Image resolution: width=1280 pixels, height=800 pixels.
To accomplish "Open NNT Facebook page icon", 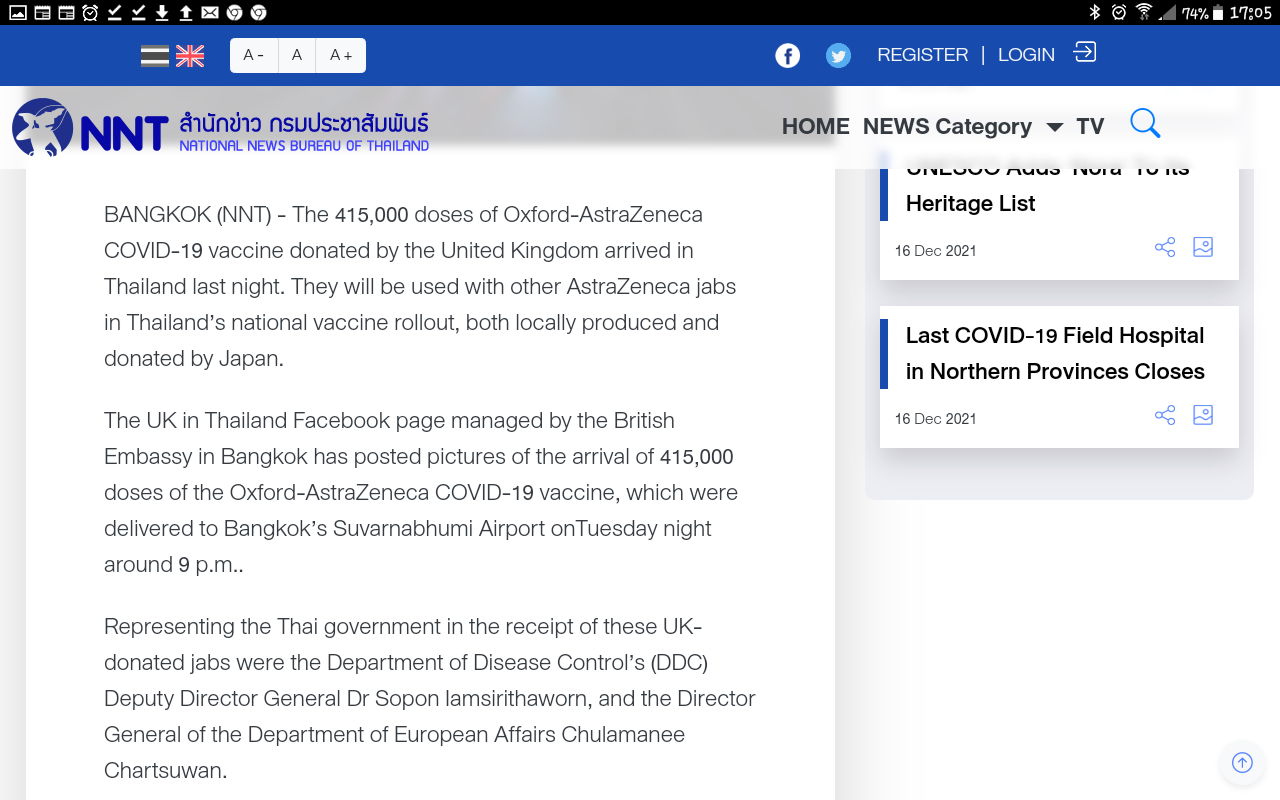I will click(x=788, y=56).
